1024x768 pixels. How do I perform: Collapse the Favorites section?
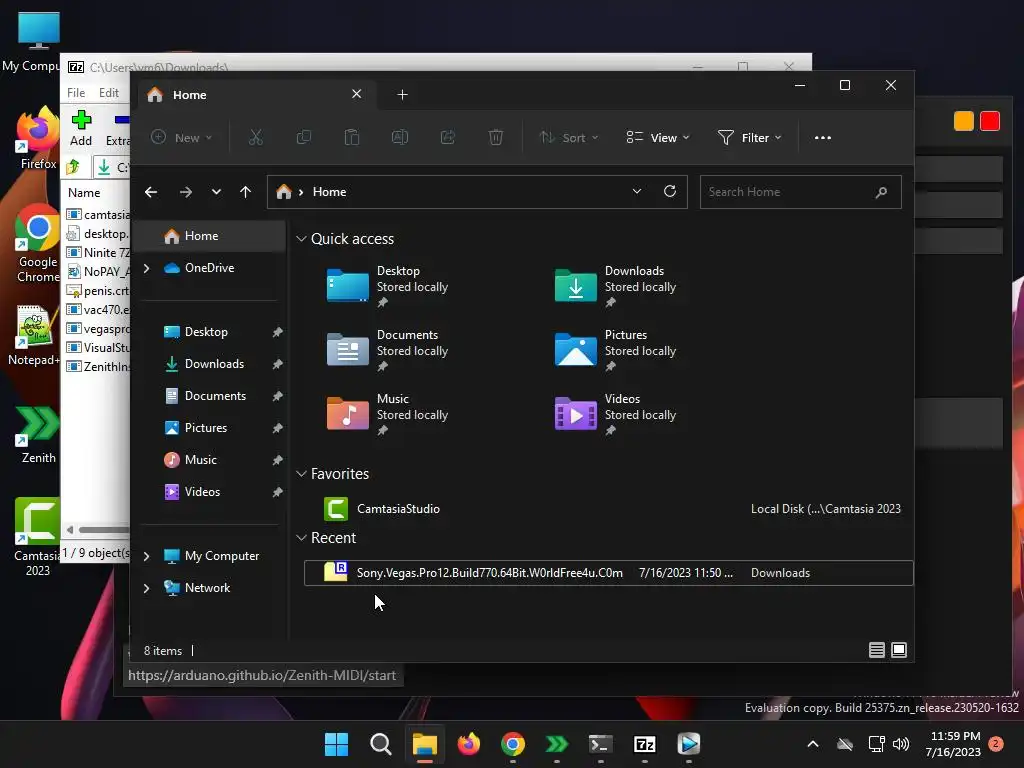click(301, 473)
